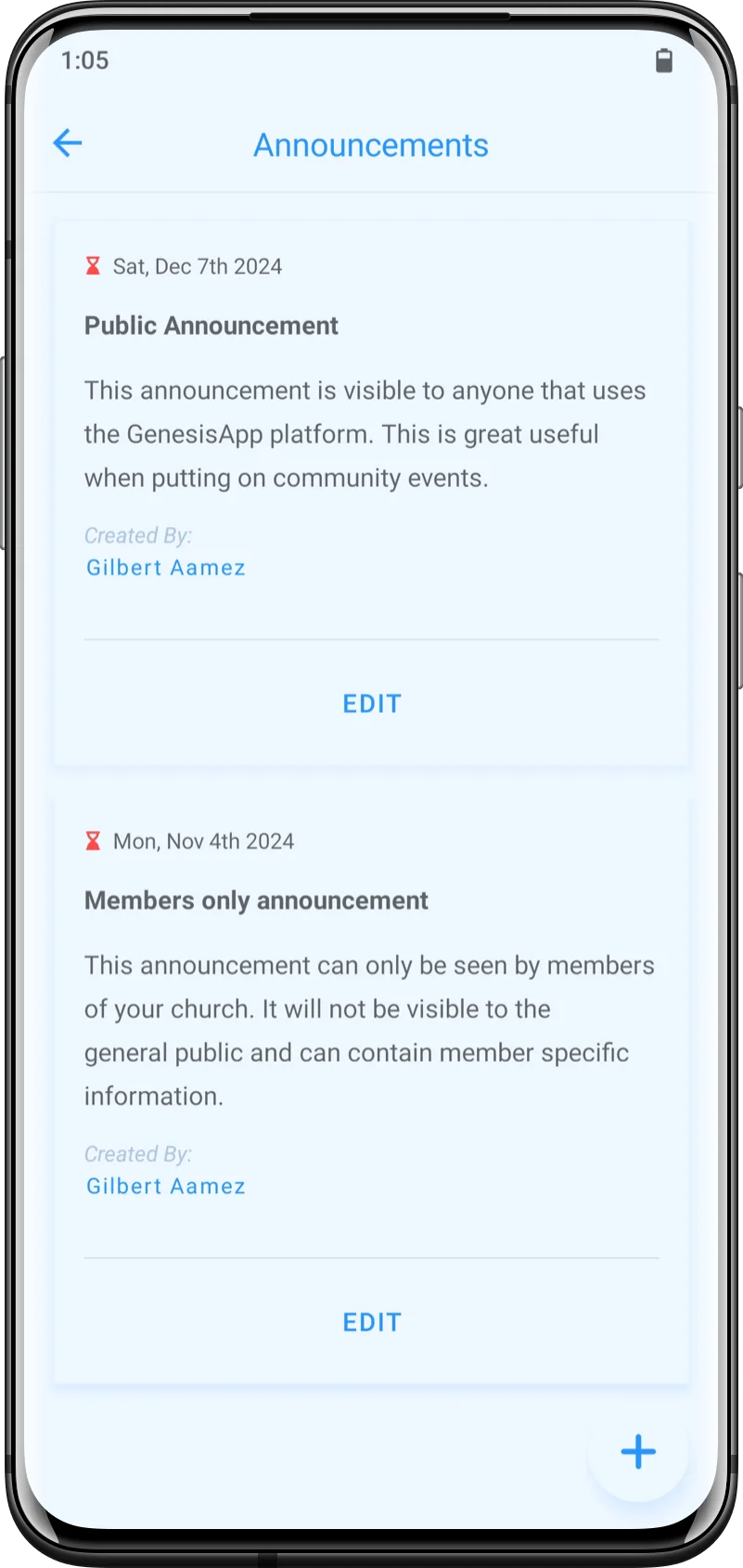Select the Public Announcement title
Screen dimensions: 743x1568
coord(211,326)
